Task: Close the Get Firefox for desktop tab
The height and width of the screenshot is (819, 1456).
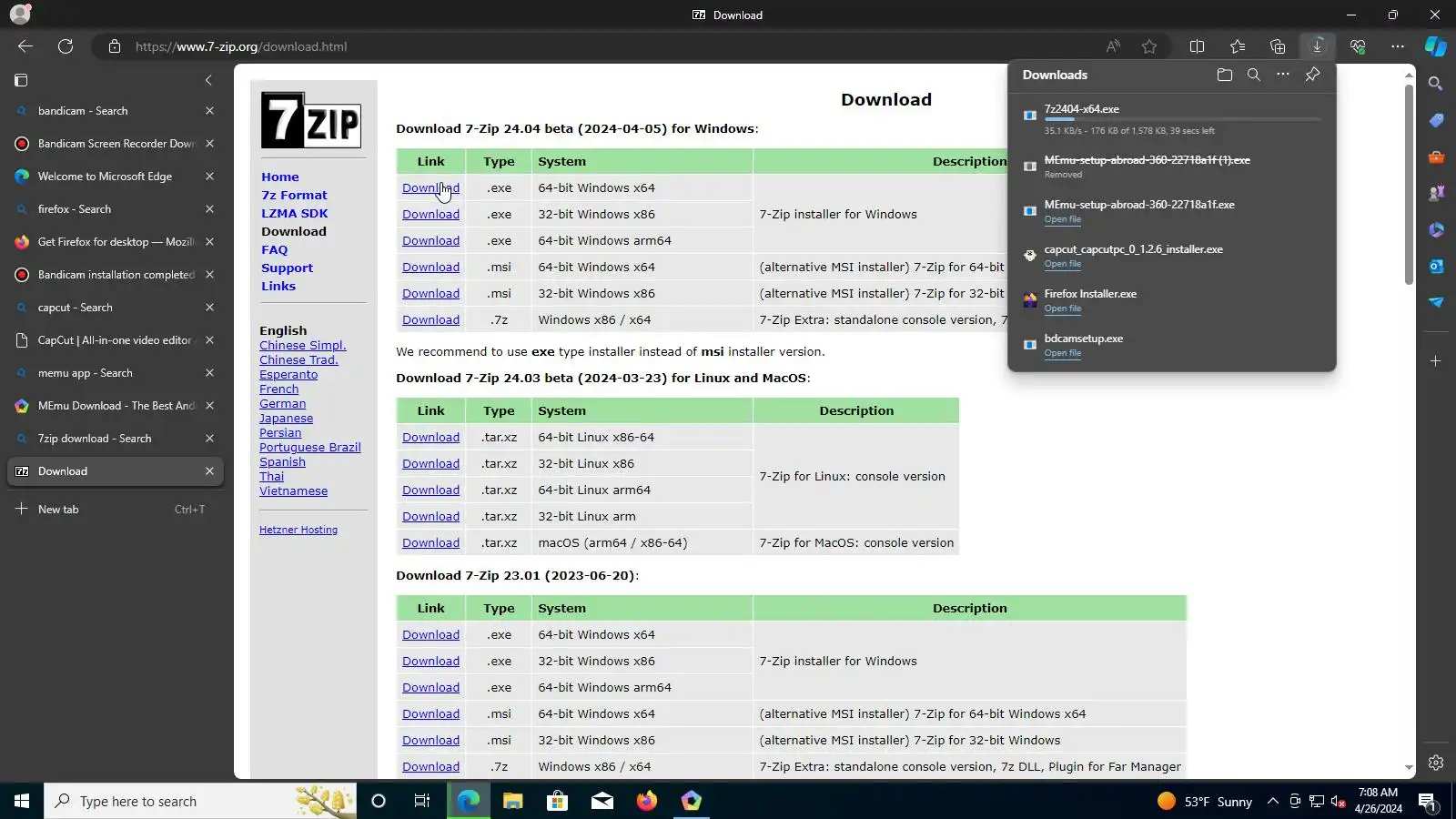Action: 209,242
